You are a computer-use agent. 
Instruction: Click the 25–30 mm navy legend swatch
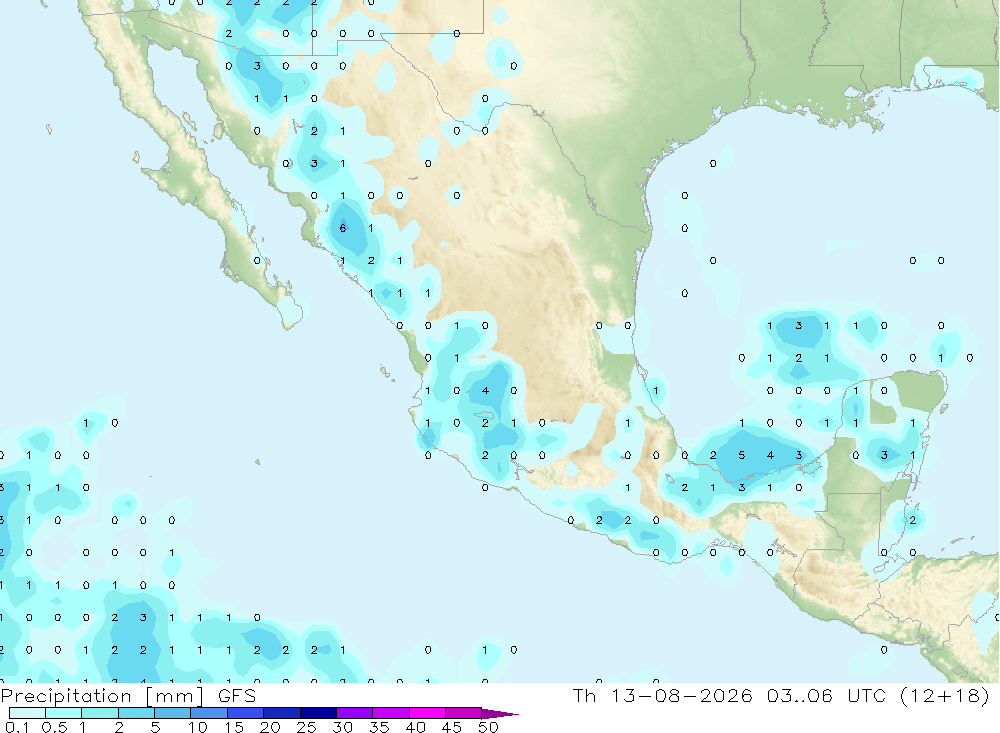point(318,713)
